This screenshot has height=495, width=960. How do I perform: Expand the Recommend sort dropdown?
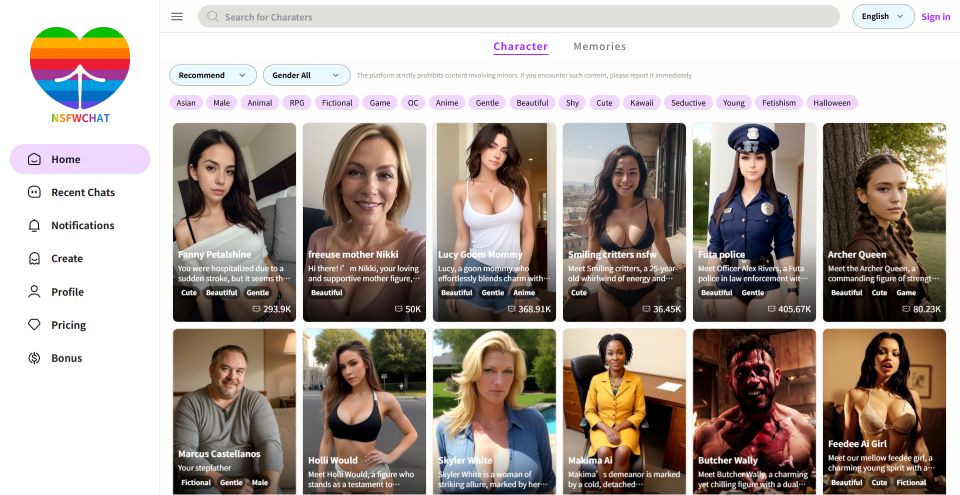click(x=213, y=75)
